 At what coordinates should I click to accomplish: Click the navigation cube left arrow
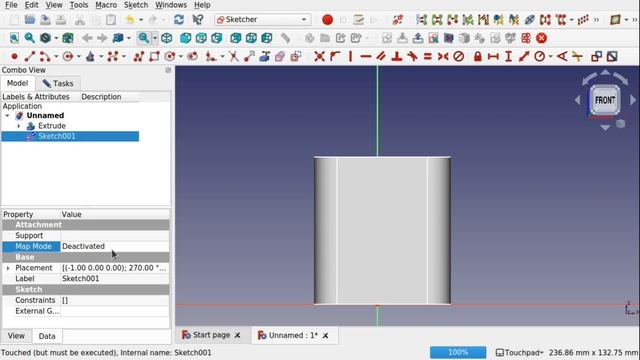(577, 100)
